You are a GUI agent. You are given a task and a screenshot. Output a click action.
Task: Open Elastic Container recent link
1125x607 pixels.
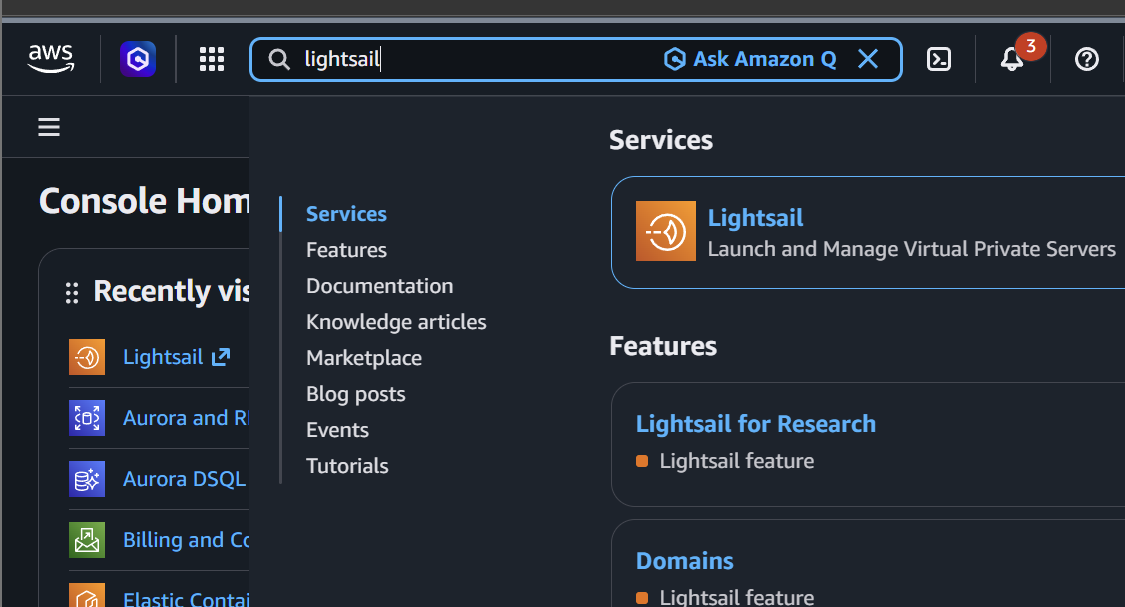(x=186, y=598)
